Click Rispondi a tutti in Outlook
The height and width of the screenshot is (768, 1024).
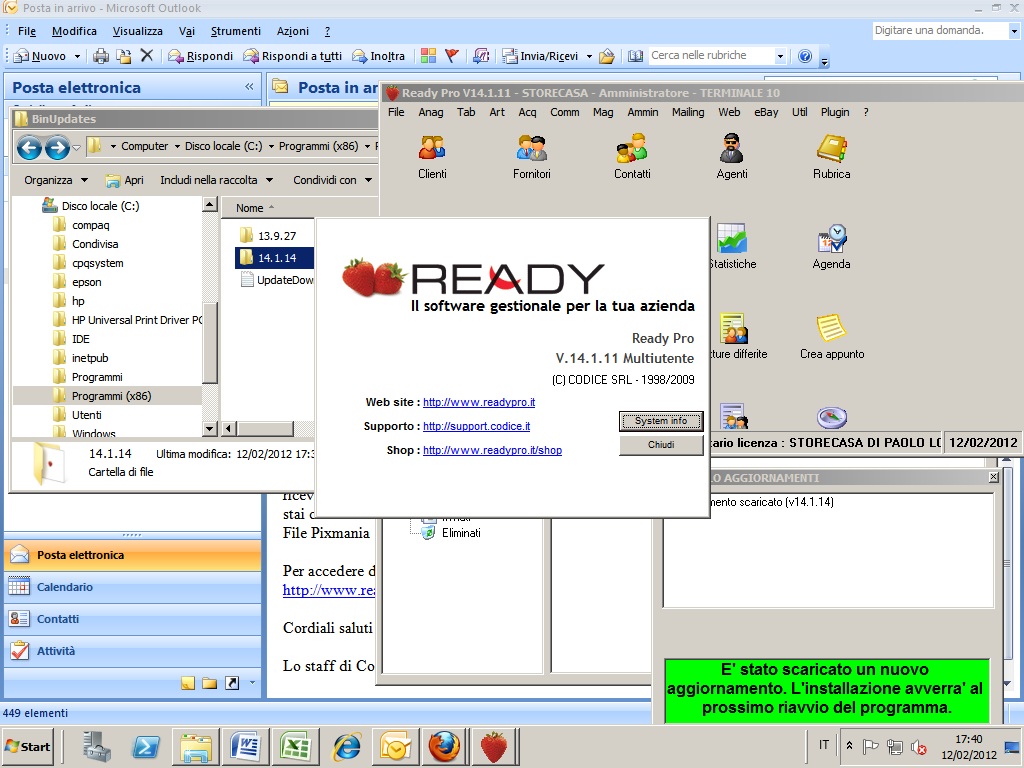(x=293, y=56)
